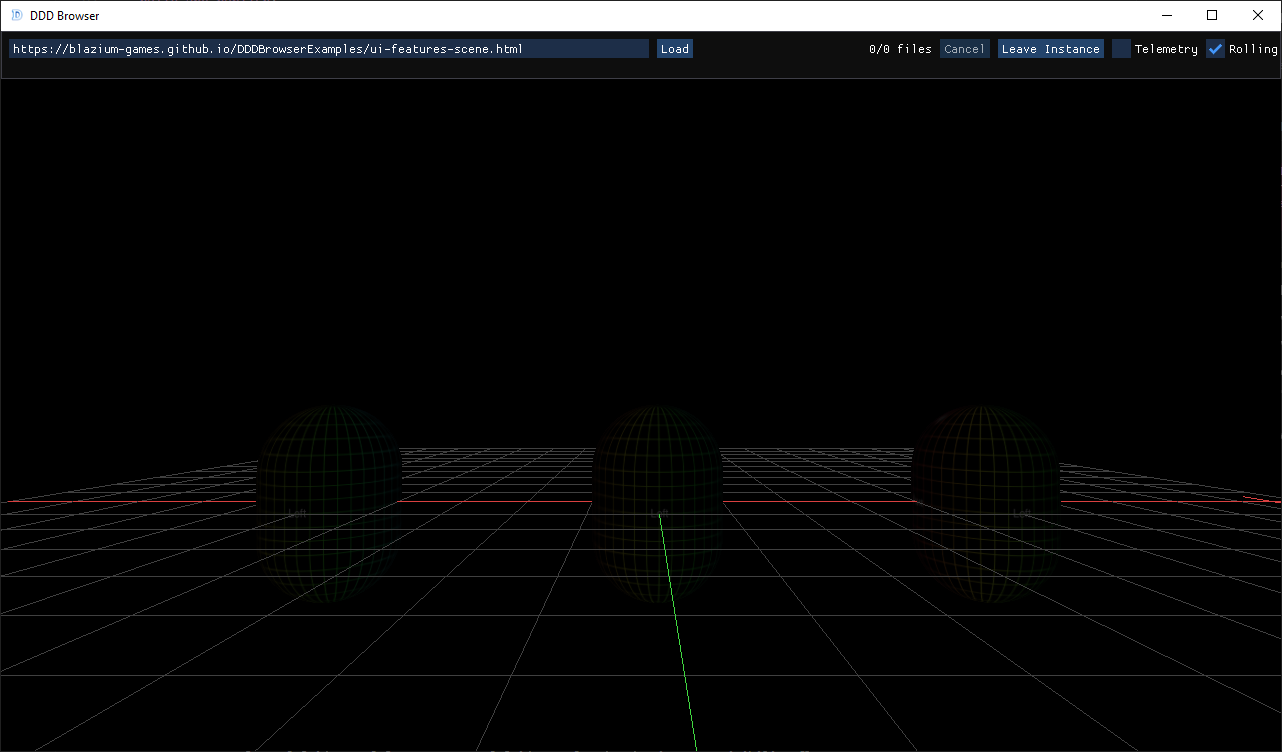Click the red axis line at right edge
This screenshot has width=1282, height=752.
click(x=1262, y=499)
